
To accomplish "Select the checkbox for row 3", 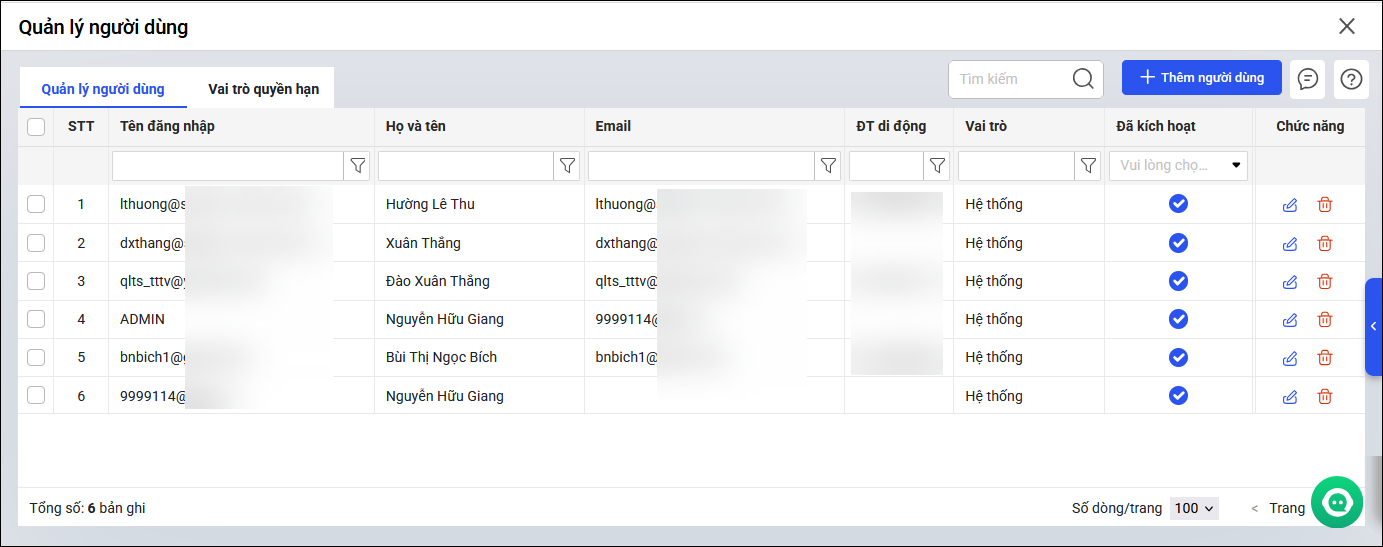I will tap(36, 281).
